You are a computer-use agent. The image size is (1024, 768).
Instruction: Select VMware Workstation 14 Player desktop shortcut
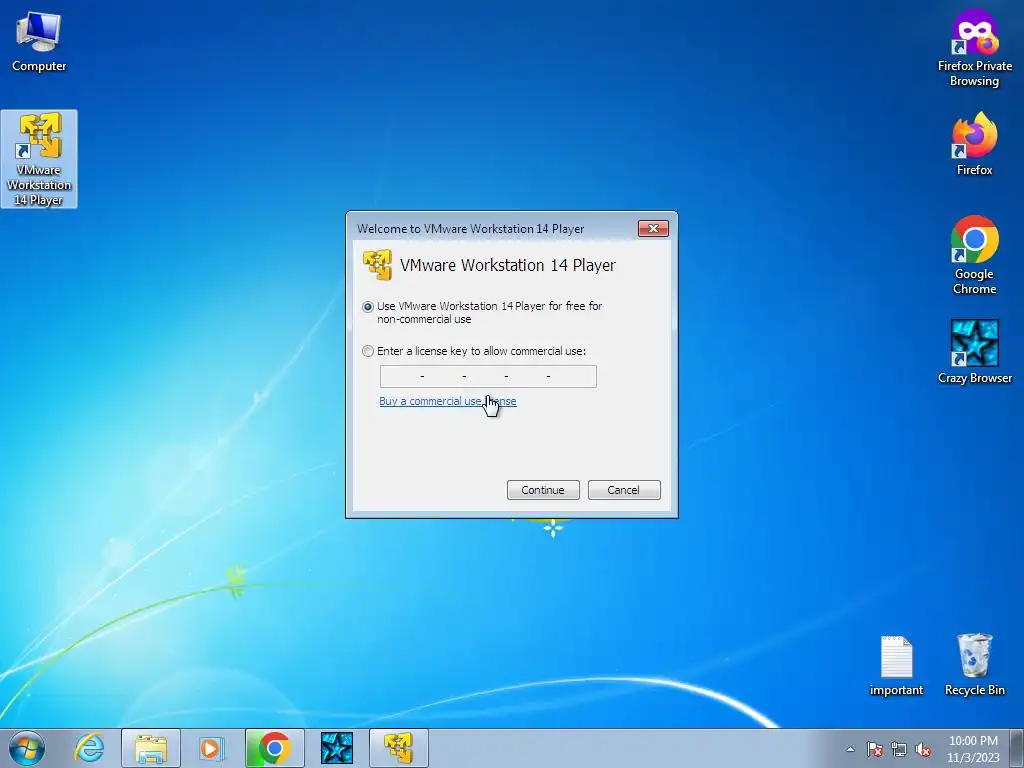tap(39, 159)
